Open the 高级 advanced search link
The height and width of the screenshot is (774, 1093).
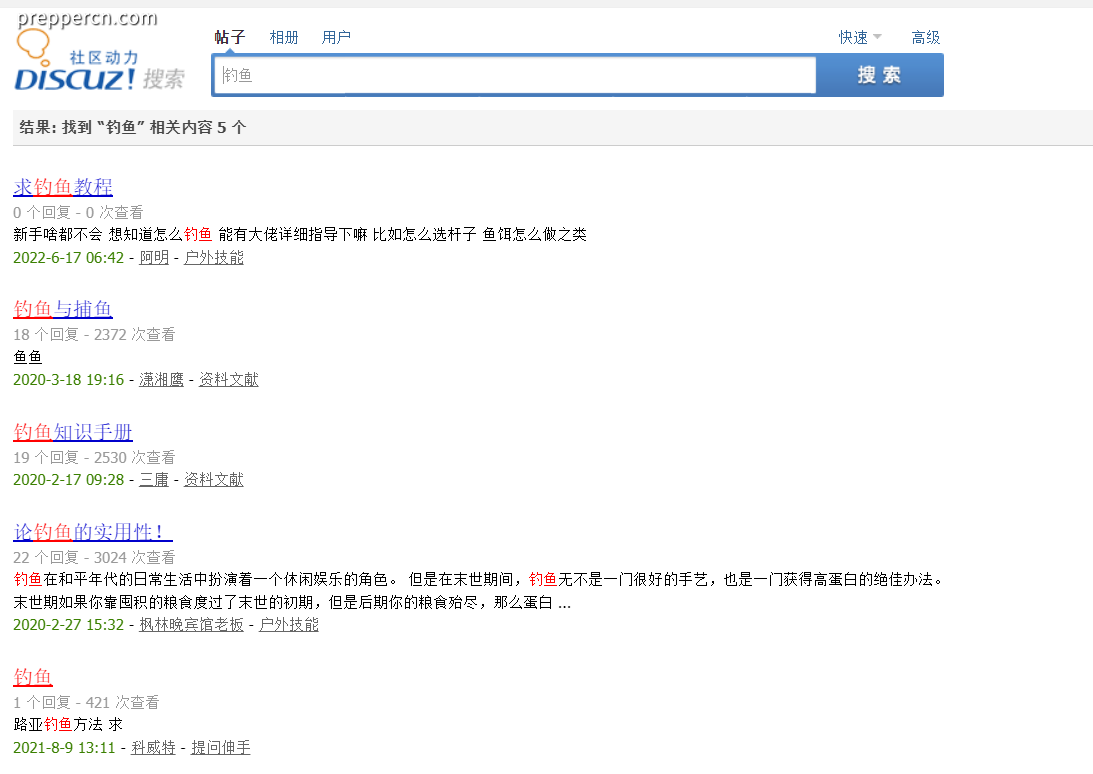[926, 38]
